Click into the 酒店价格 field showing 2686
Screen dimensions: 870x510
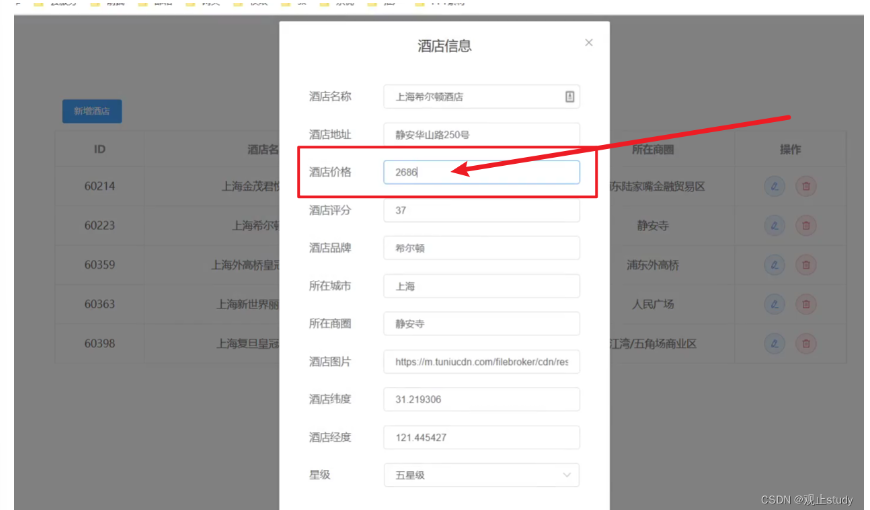[x=482, y=172]
